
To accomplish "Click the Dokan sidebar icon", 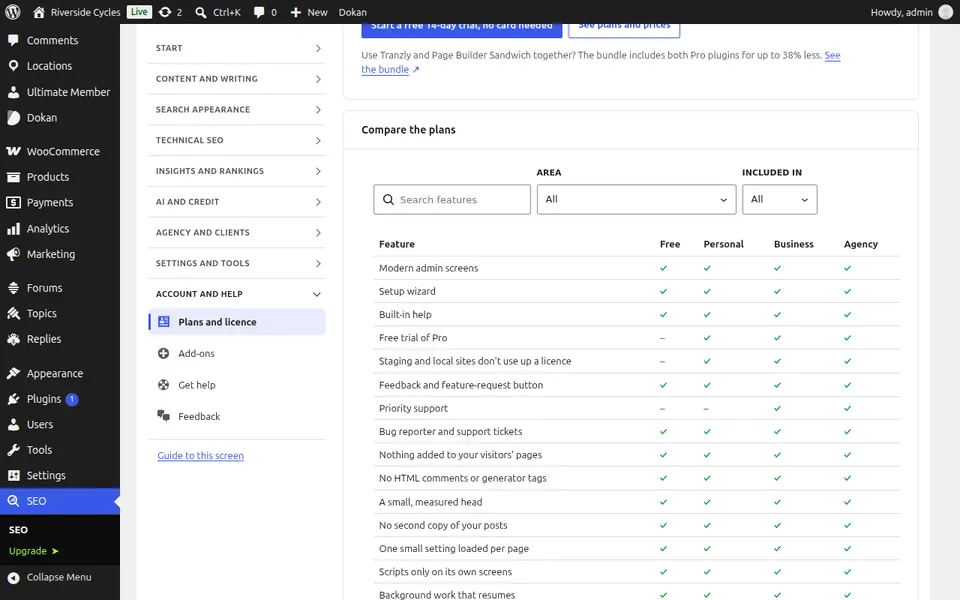I will (x=13, y=118).
